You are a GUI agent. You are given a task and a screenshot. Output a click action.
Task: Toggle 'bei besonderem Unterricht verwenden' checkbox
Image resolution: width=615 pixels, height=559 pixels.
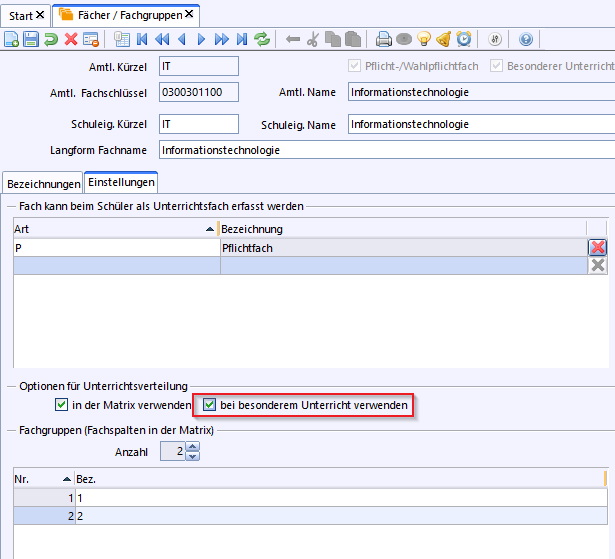tap(209, 404)
